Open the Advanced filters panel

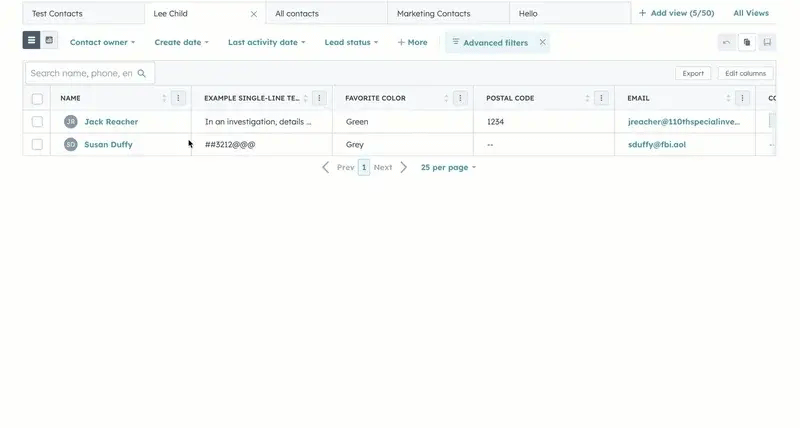pos(490,43)
